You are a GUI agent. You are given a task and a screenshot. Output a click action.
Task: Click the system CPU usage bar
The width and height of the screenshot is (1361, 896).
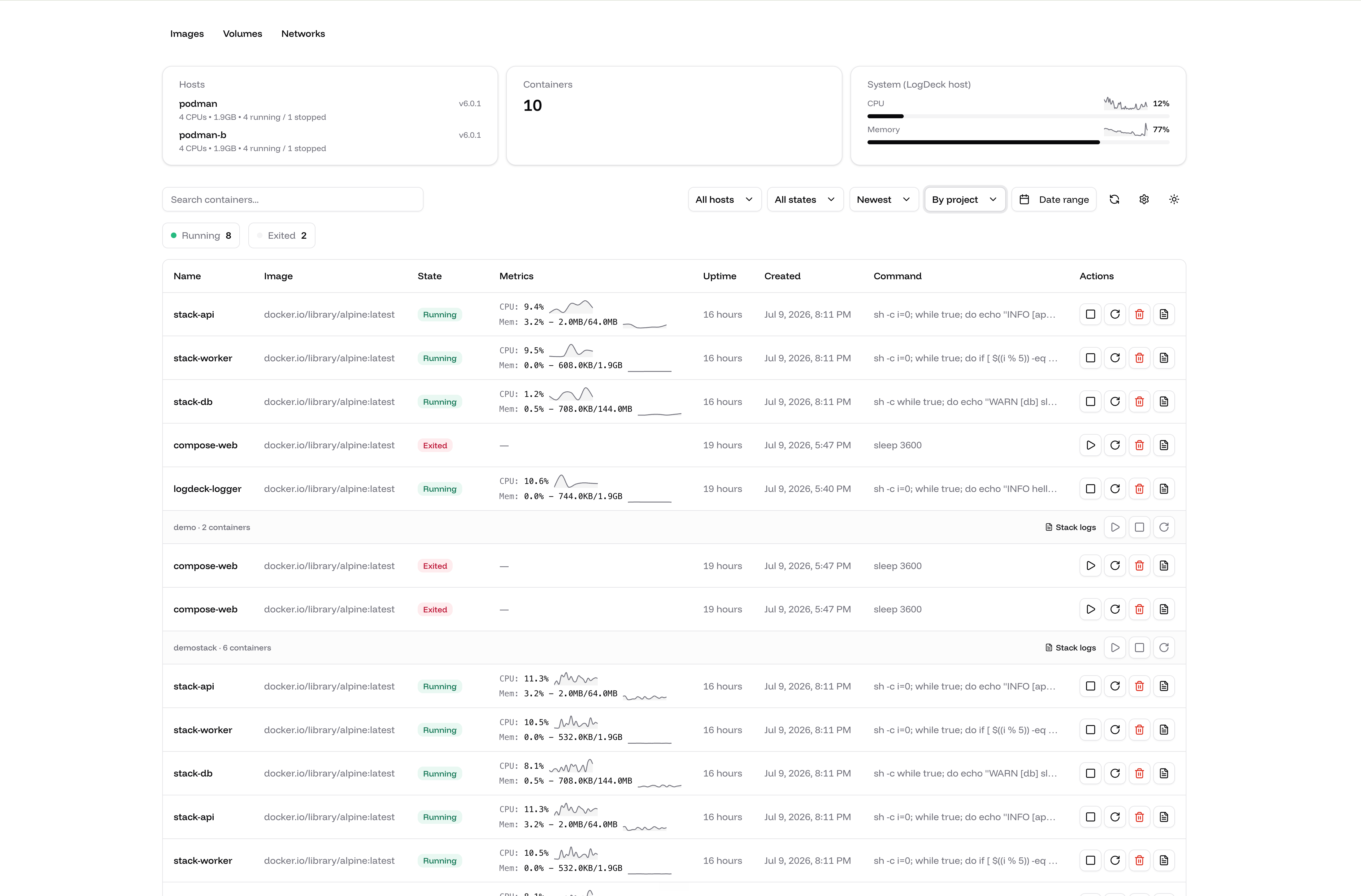click(1018, 116)
